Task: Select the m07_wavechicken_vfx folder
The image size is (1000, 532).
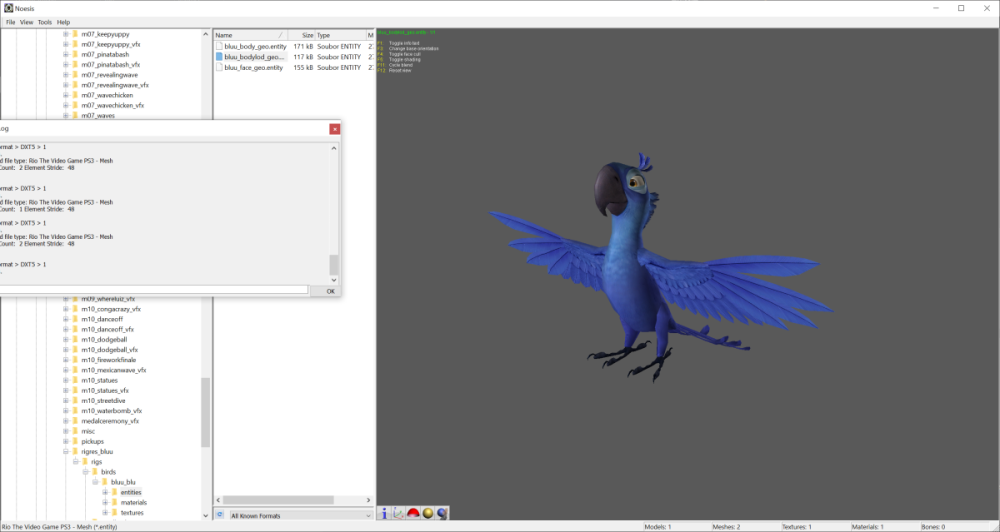Action: pos(112,105)
